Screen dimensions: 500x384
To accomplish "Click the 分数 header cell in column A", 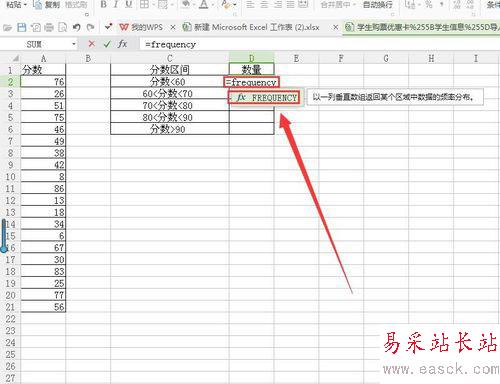I will (x=43, y=70).
